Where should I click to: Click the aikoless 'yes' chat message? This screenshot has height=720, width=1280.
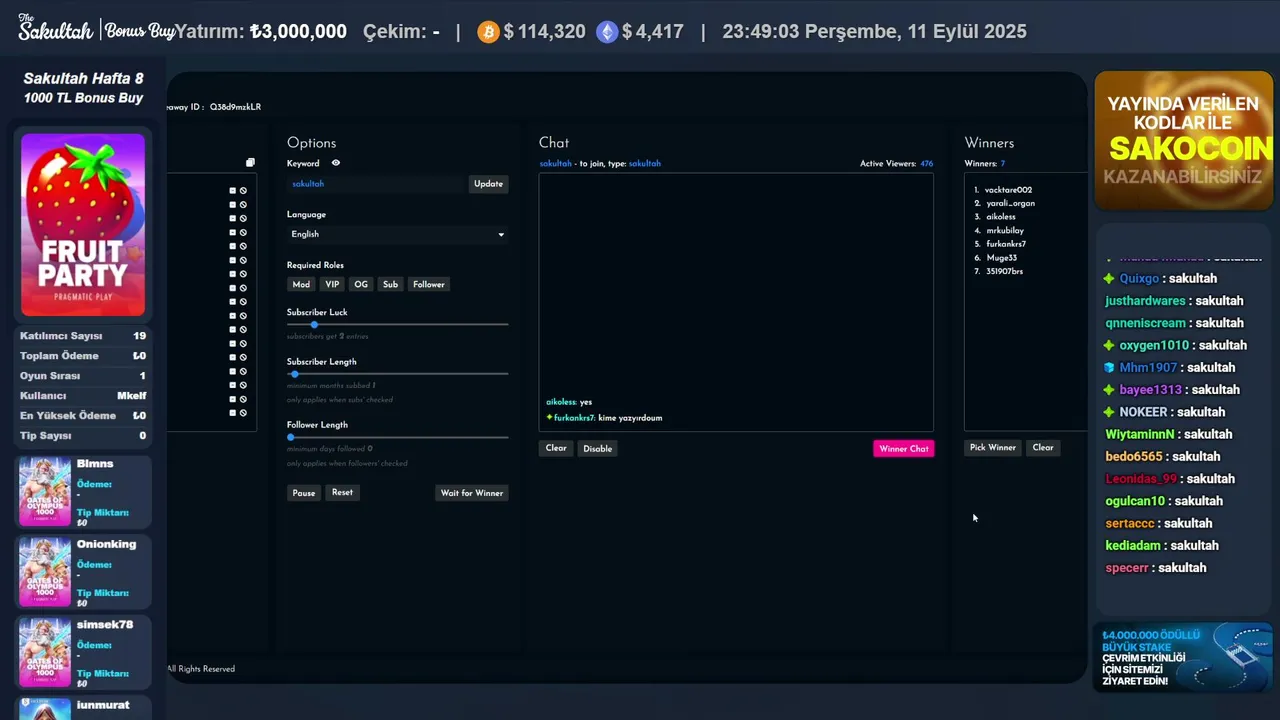click(x=569, y=402)
